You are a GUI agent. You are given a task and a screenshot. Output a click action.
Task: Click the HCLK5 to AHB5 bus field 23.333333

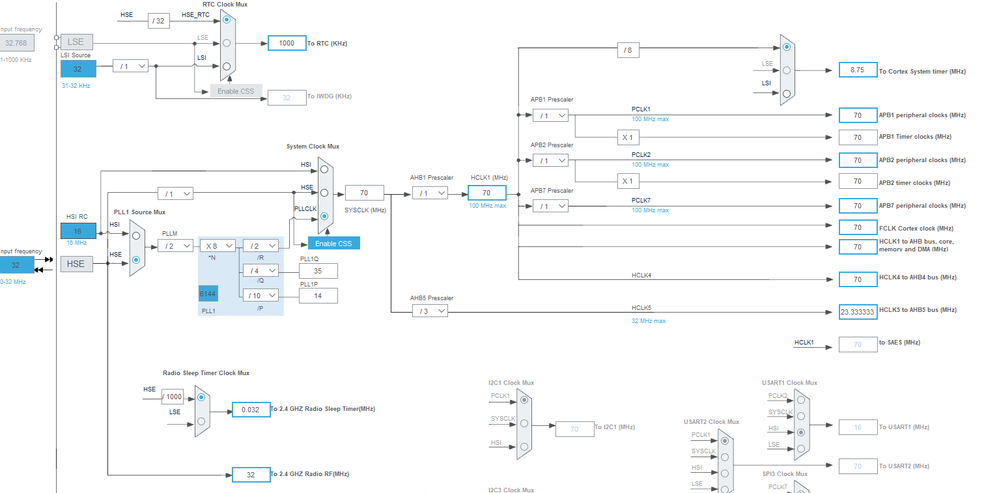click(858, 312)
